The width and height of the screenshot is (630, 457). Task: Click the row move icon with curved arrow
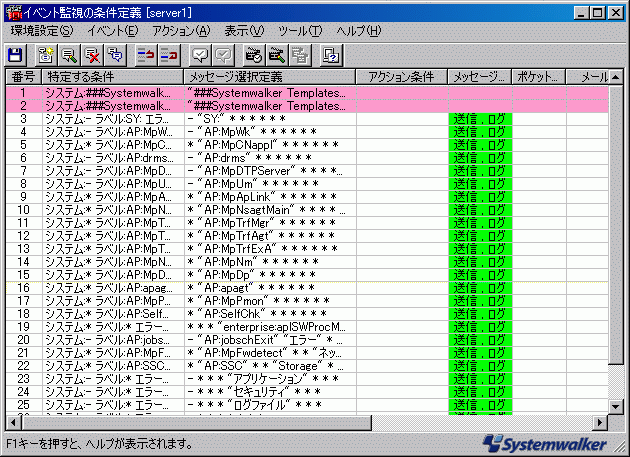pyautogui.click(x=145, y=55)
